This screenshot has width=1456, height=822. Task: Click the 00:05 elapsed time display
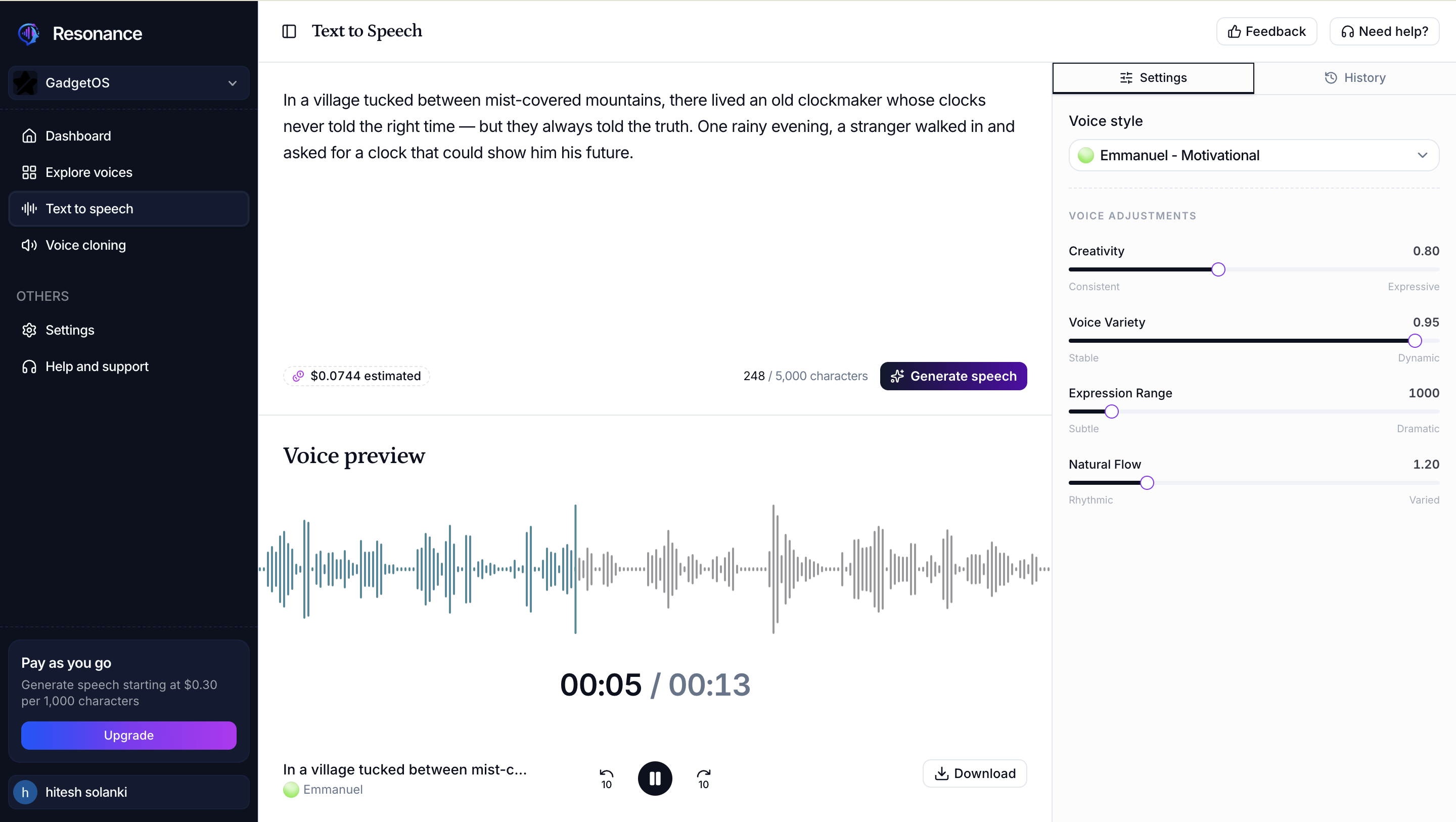(x=600, y=684)
